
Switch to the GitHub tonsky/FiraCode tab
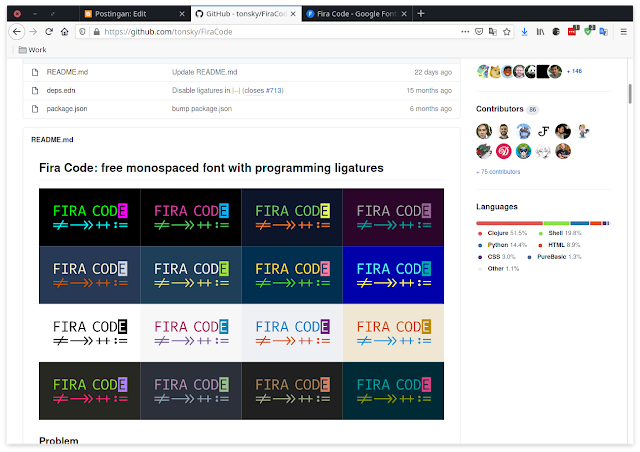click(x=246, y=14)
